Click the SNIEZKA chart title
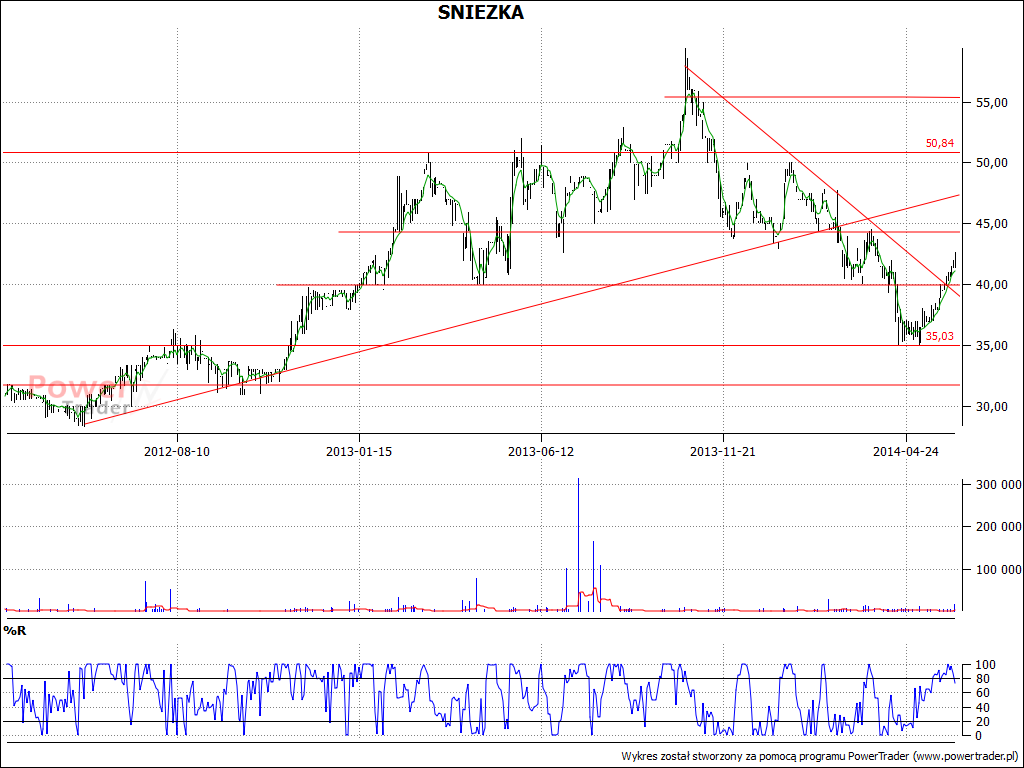This screenshot has width=1024, height=768. 480,12
